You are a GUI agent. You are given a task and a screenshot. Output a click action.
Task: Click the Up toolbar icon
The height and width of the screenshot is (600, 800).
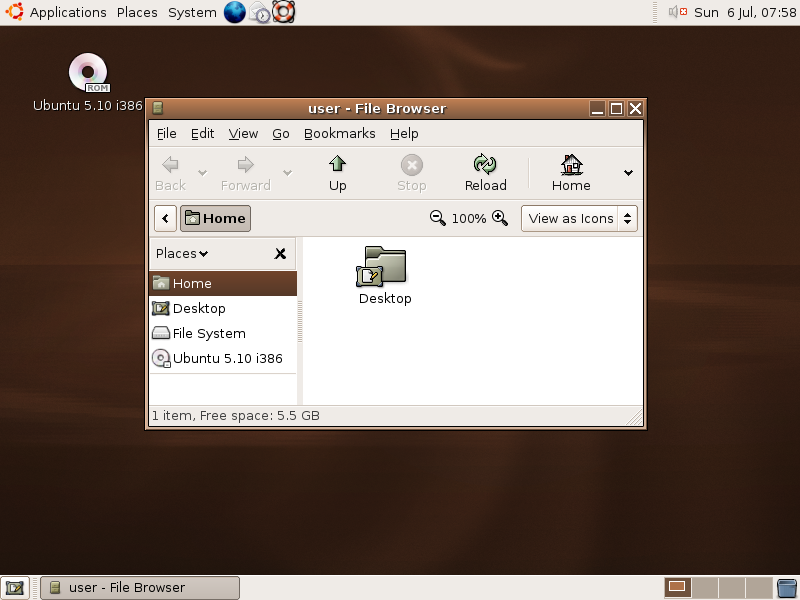point(337,171)
